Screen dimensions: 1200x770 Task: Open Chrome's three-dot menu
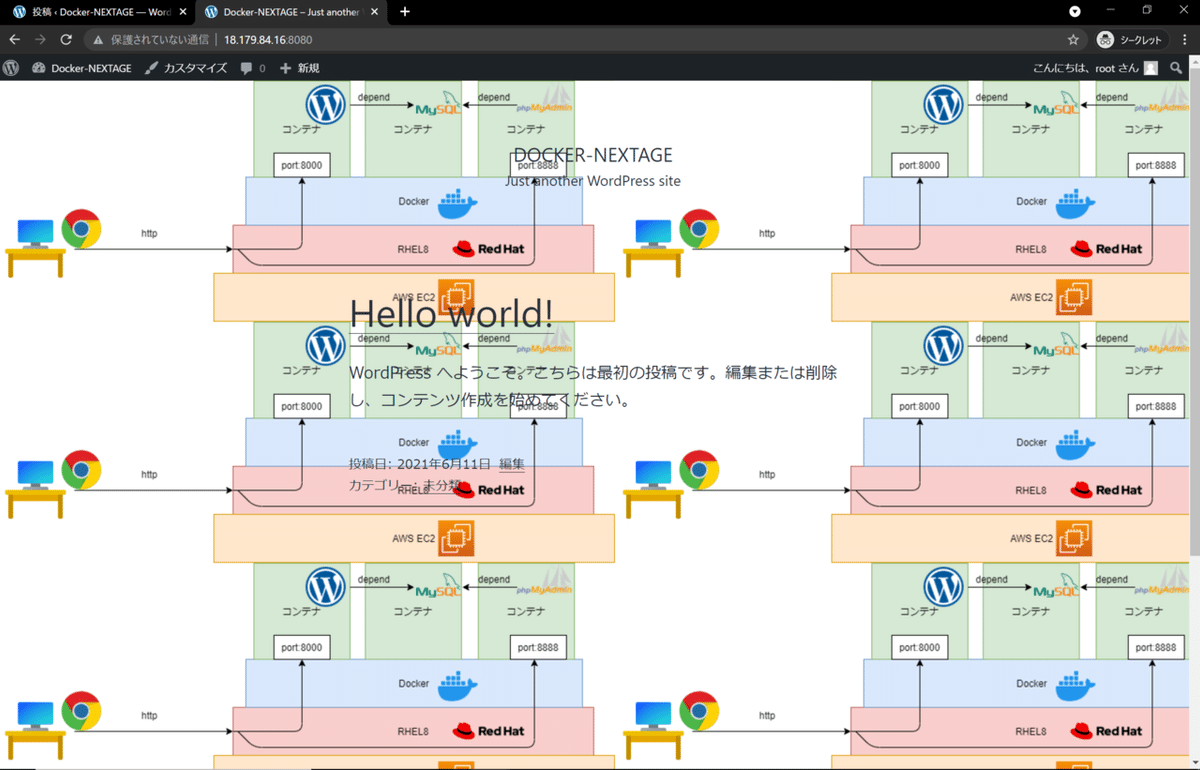[x=1184, y=40]
